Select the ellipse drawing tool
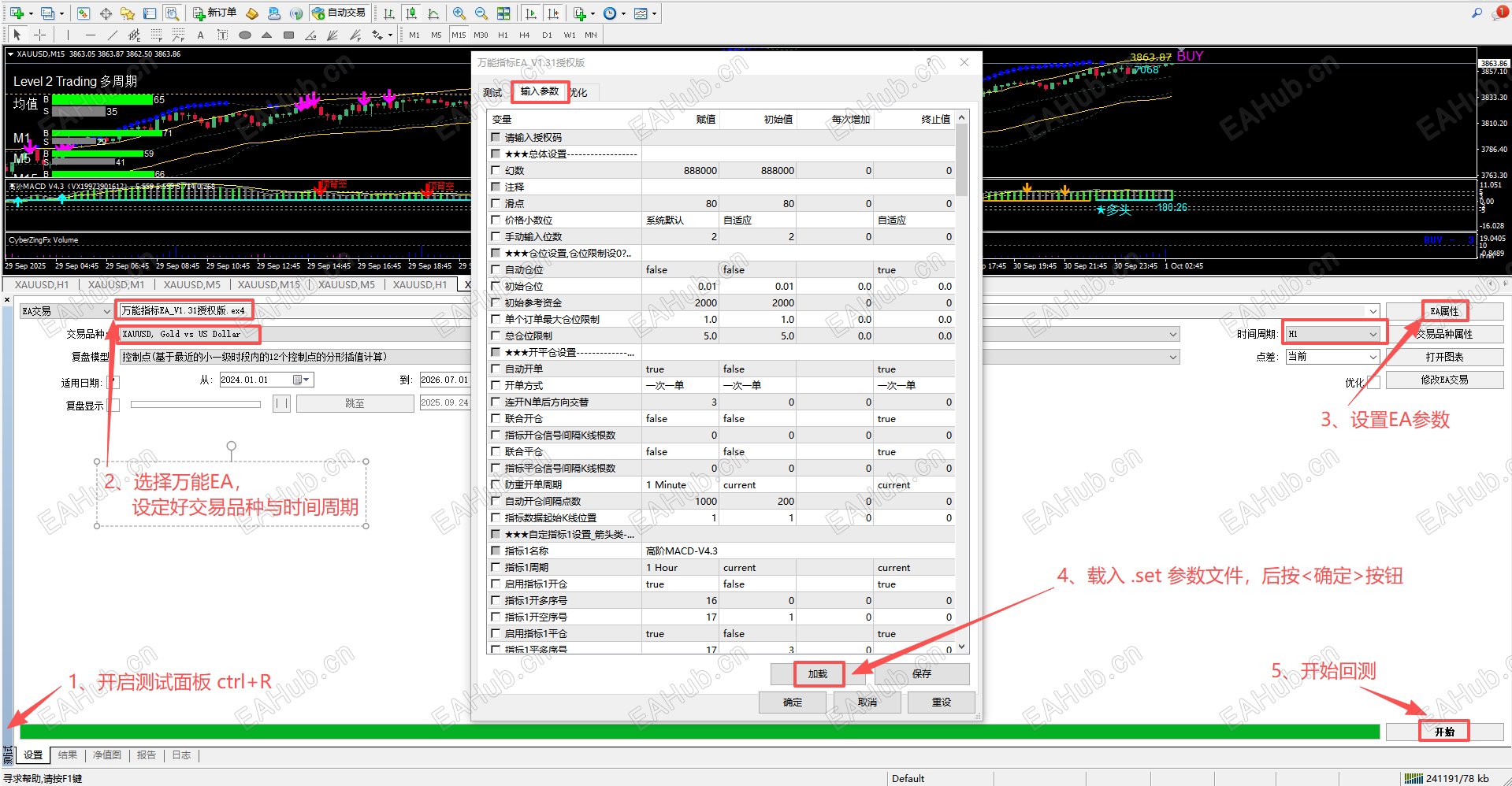 [244, 35]
